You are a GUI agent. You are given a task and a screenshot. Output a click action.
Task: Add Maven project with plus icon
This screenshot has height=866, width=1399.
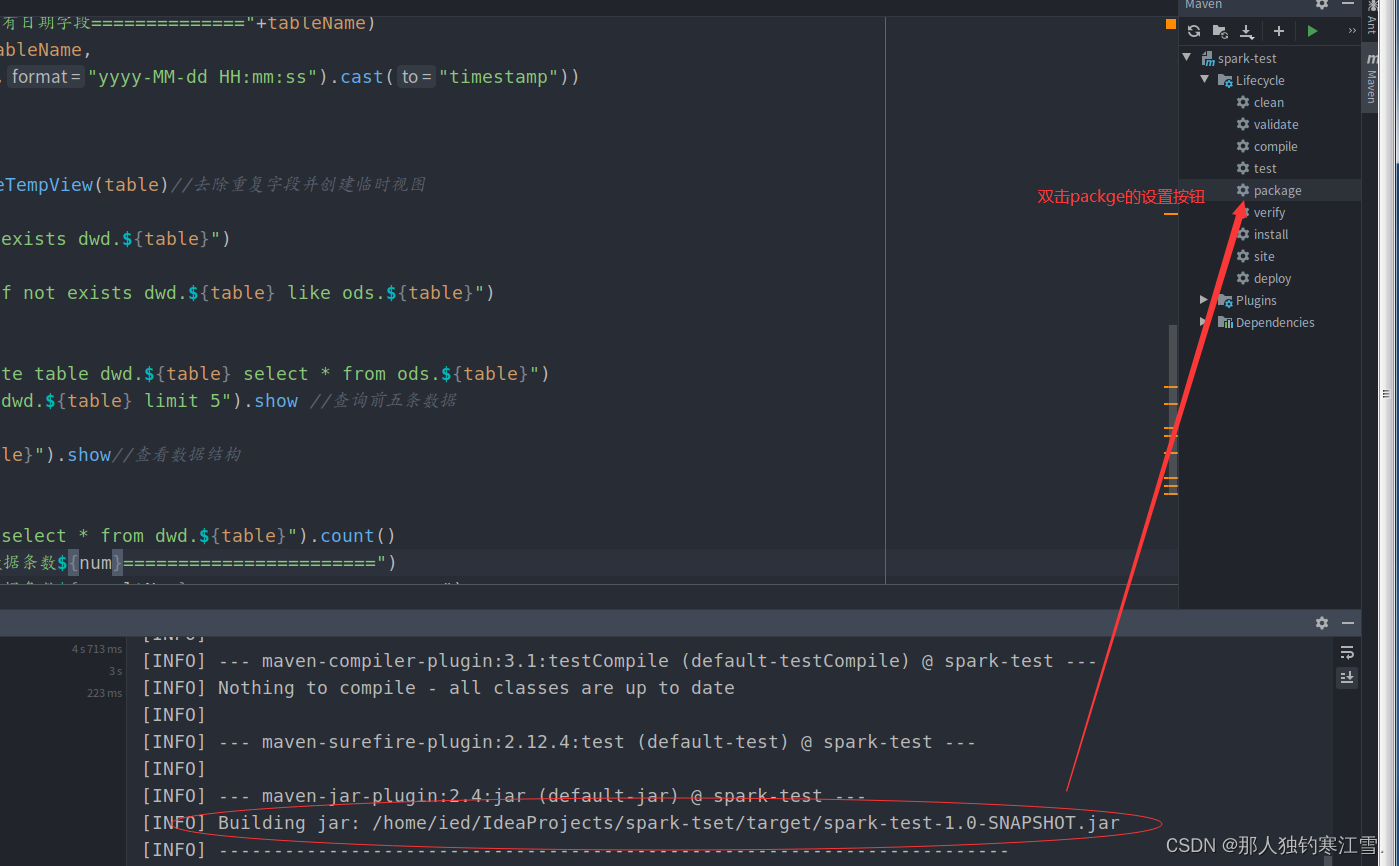pos(1278,31)
